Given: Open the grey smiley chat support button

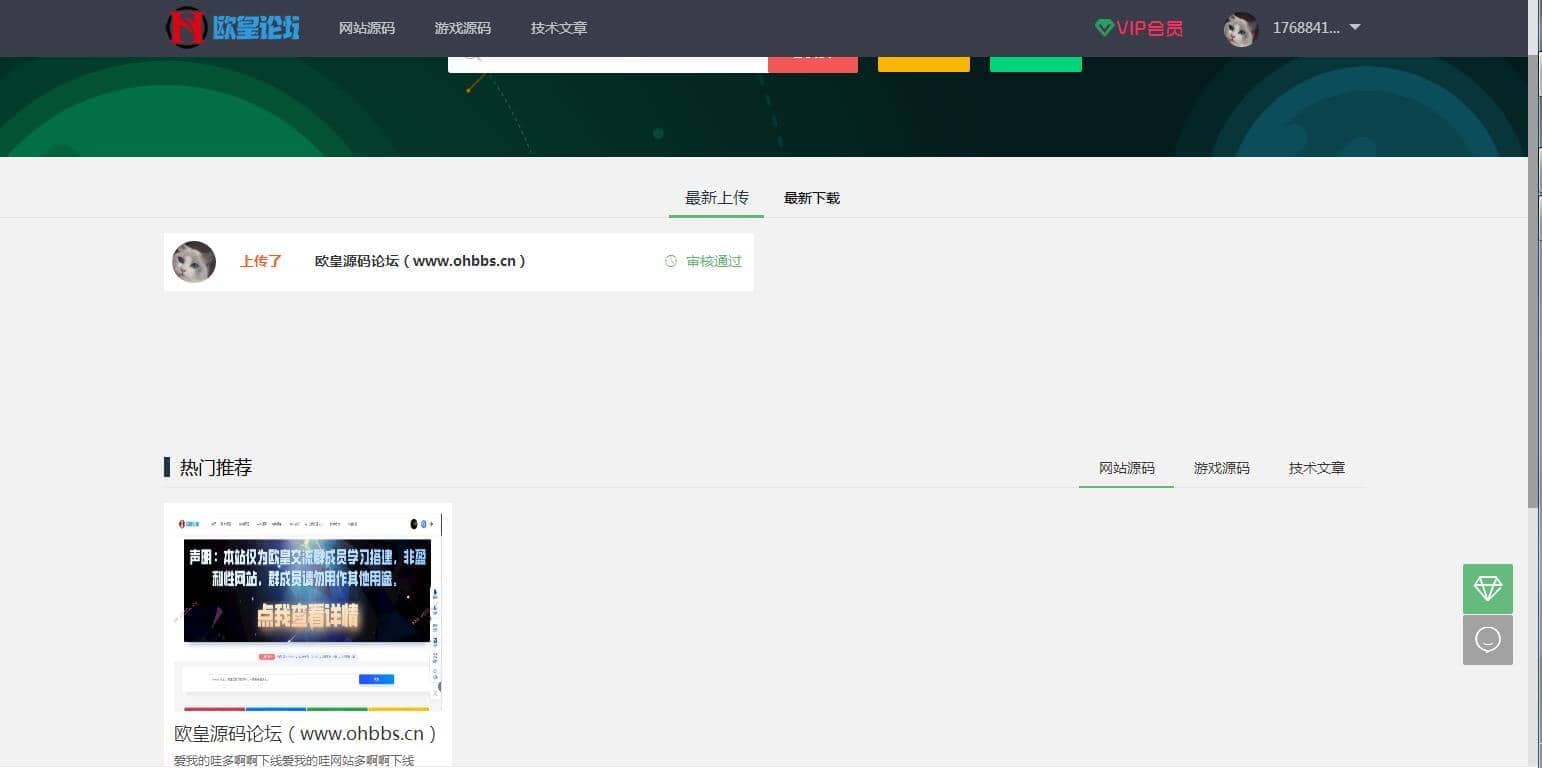Looking at the screenshot, I should (x=1487, y=640).
